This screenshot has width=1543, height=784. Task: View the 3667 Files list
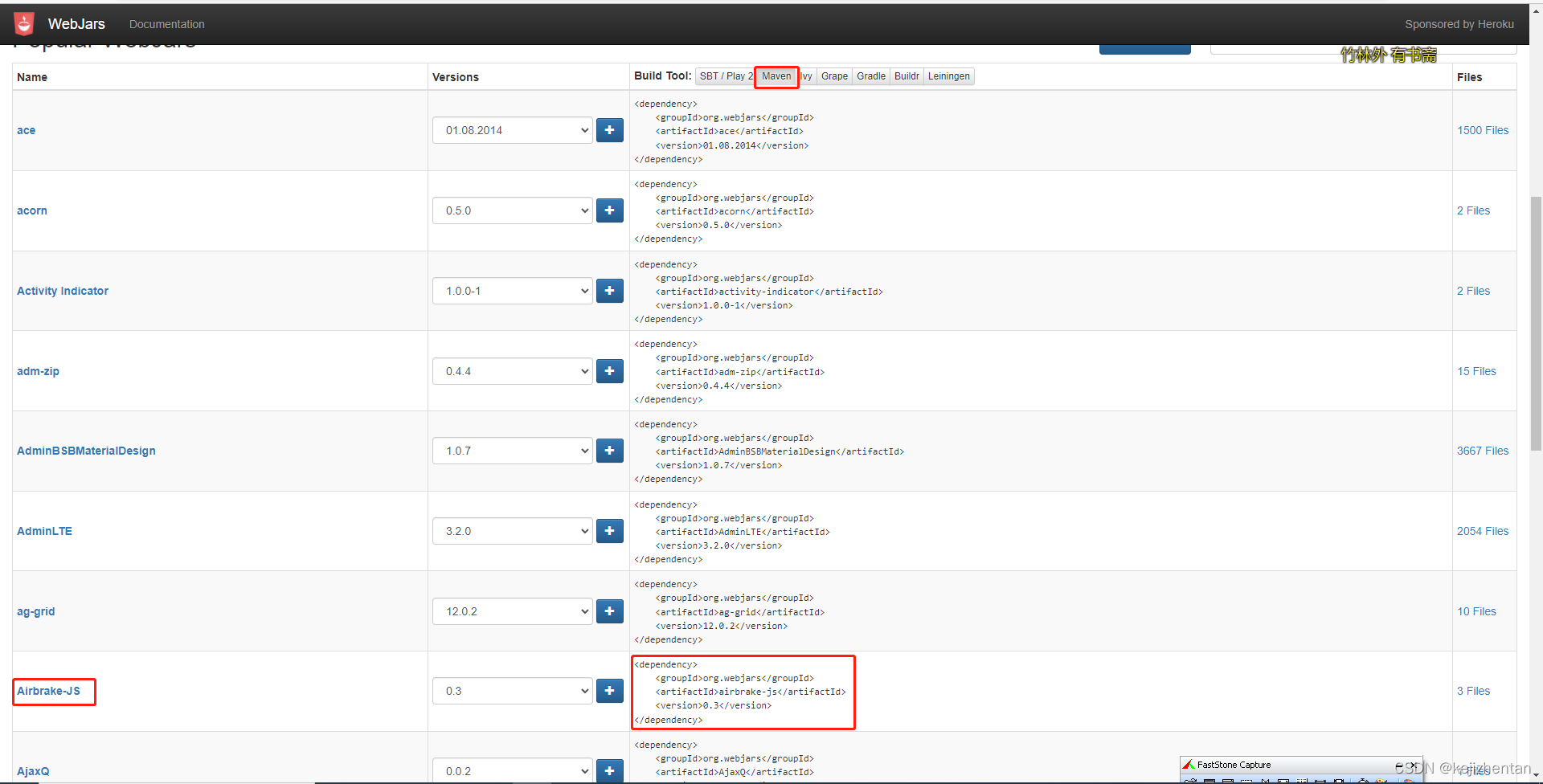[1483, 451]
